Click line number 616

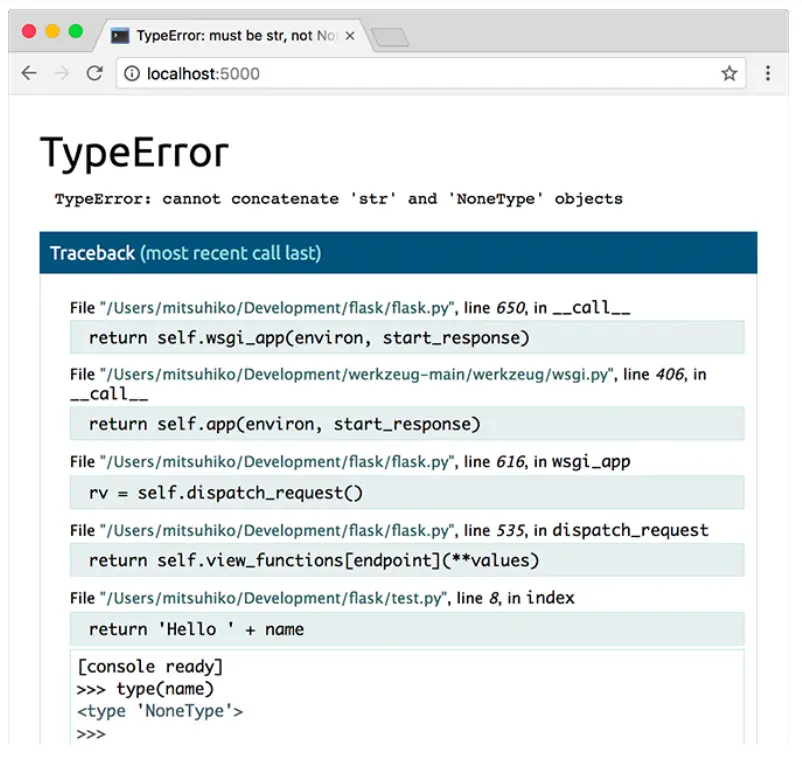point(510,462)
